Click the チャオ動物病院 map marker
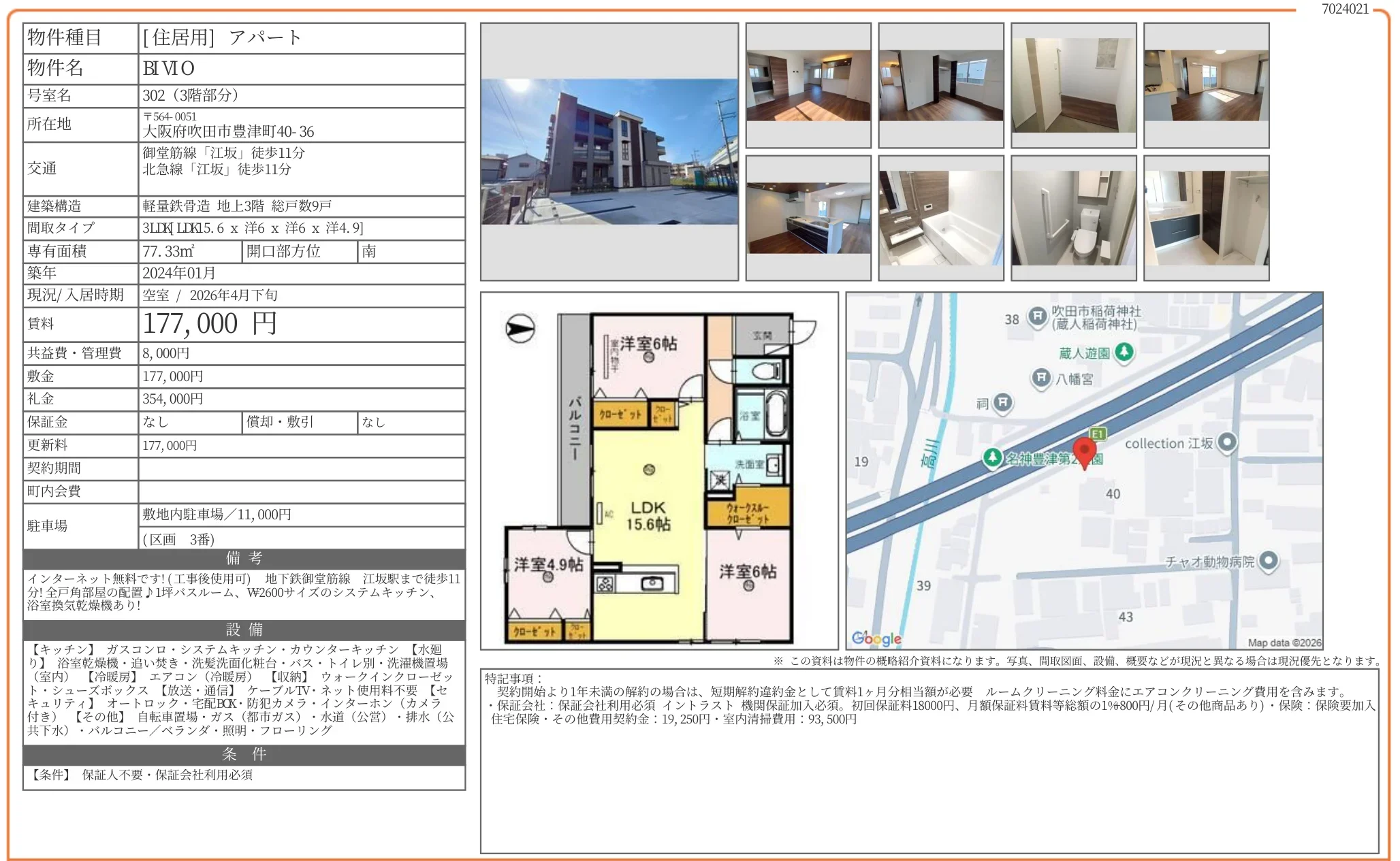Image resolution: width=1400 pixels, height=861 pixels. (1268, 561)
